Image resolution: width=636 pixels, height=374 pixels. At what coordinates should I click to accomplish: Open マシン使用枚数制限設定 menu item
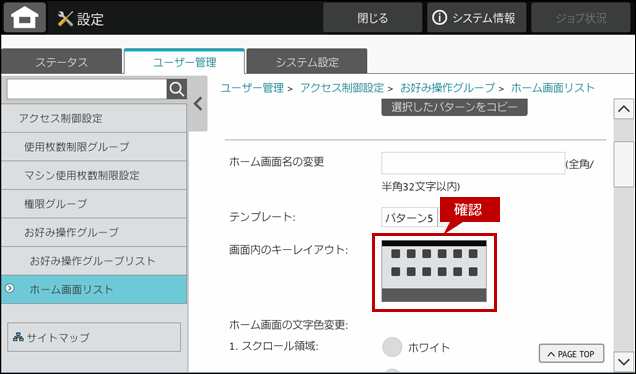(x=94, y=175)
